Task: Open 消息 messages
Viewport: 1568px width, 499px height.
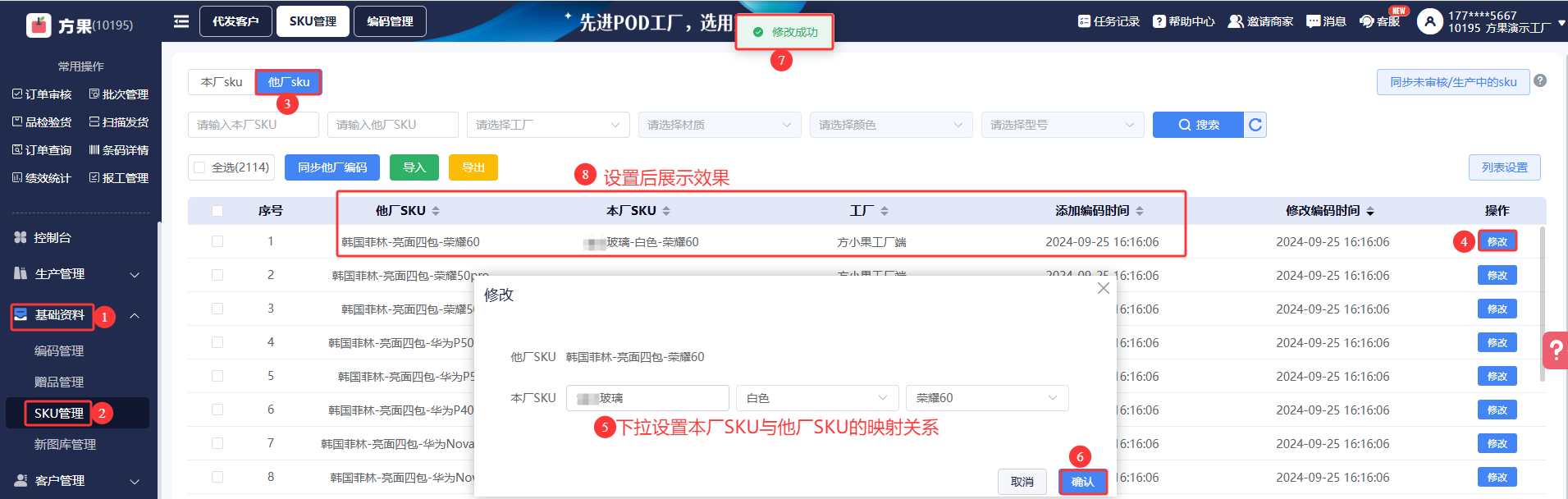Action: point(1326,21)
